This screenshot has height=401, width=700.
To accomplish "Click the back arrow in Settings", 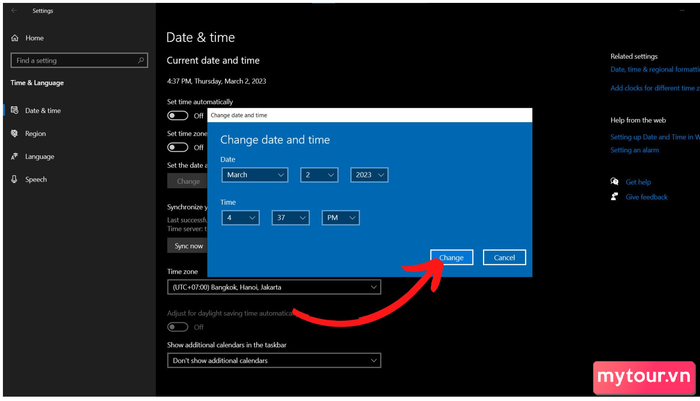I will click(14, 10).
